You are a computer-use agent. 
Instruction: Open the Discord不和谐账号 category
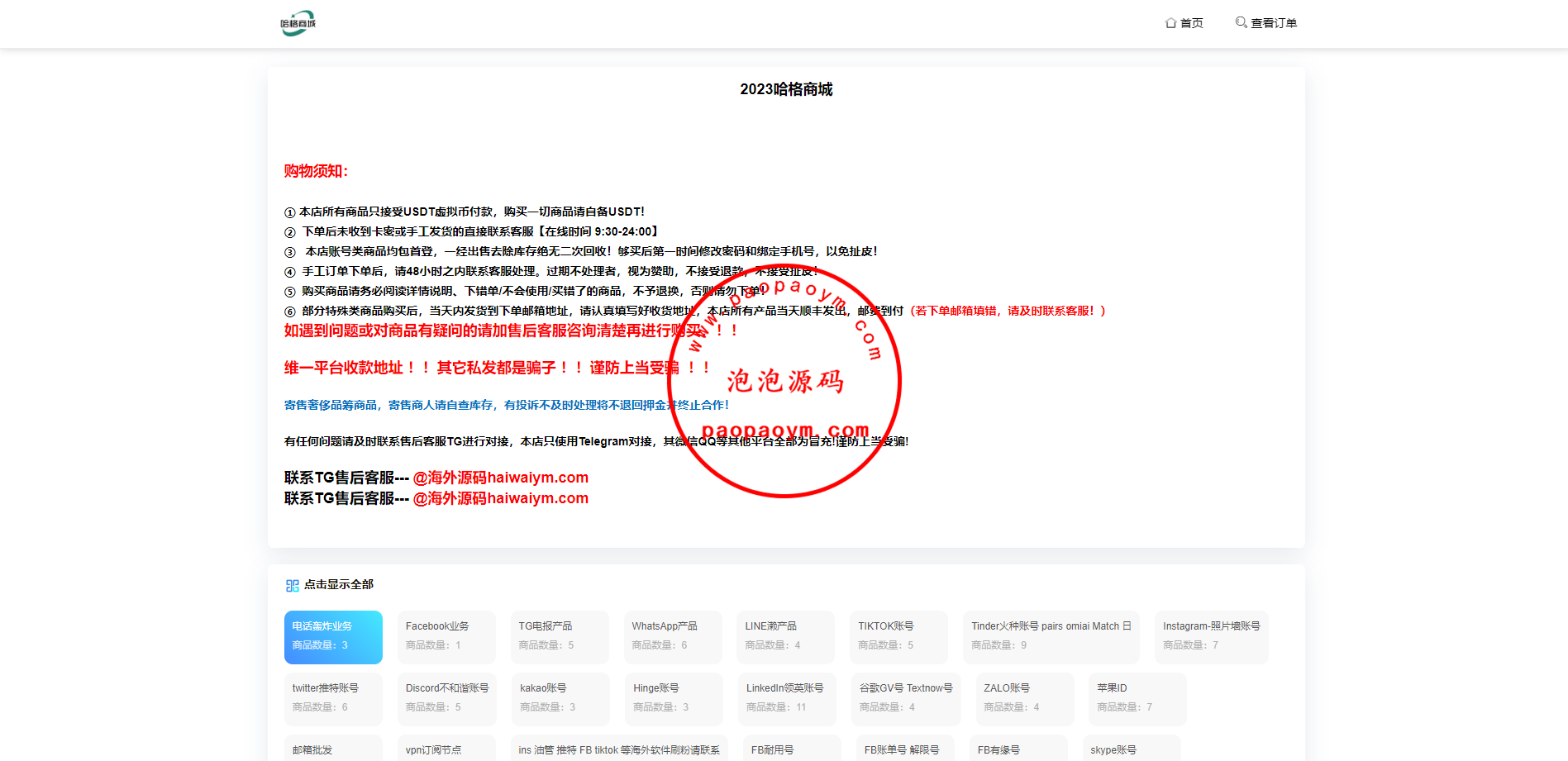[446, 698]
